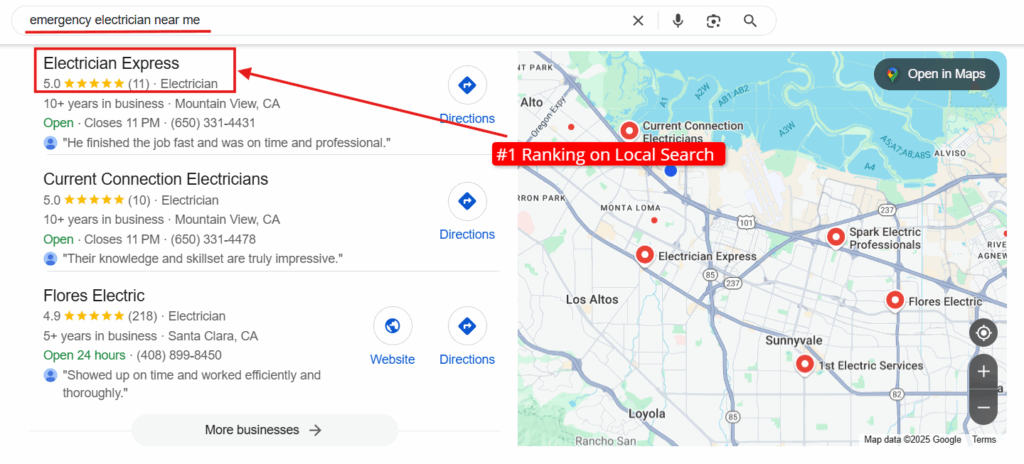Viewport: 1024px width, 464px height.
Task: Open the review 'He finished the job fast'
Action: click(226, 142)
